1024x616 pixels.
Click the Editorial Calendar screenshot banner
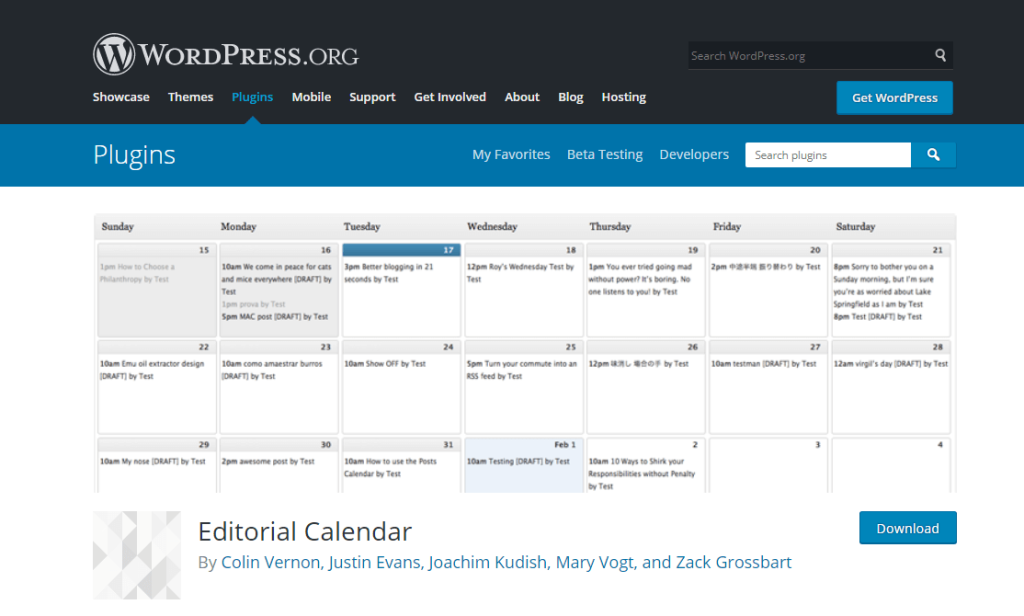(524, 352)
